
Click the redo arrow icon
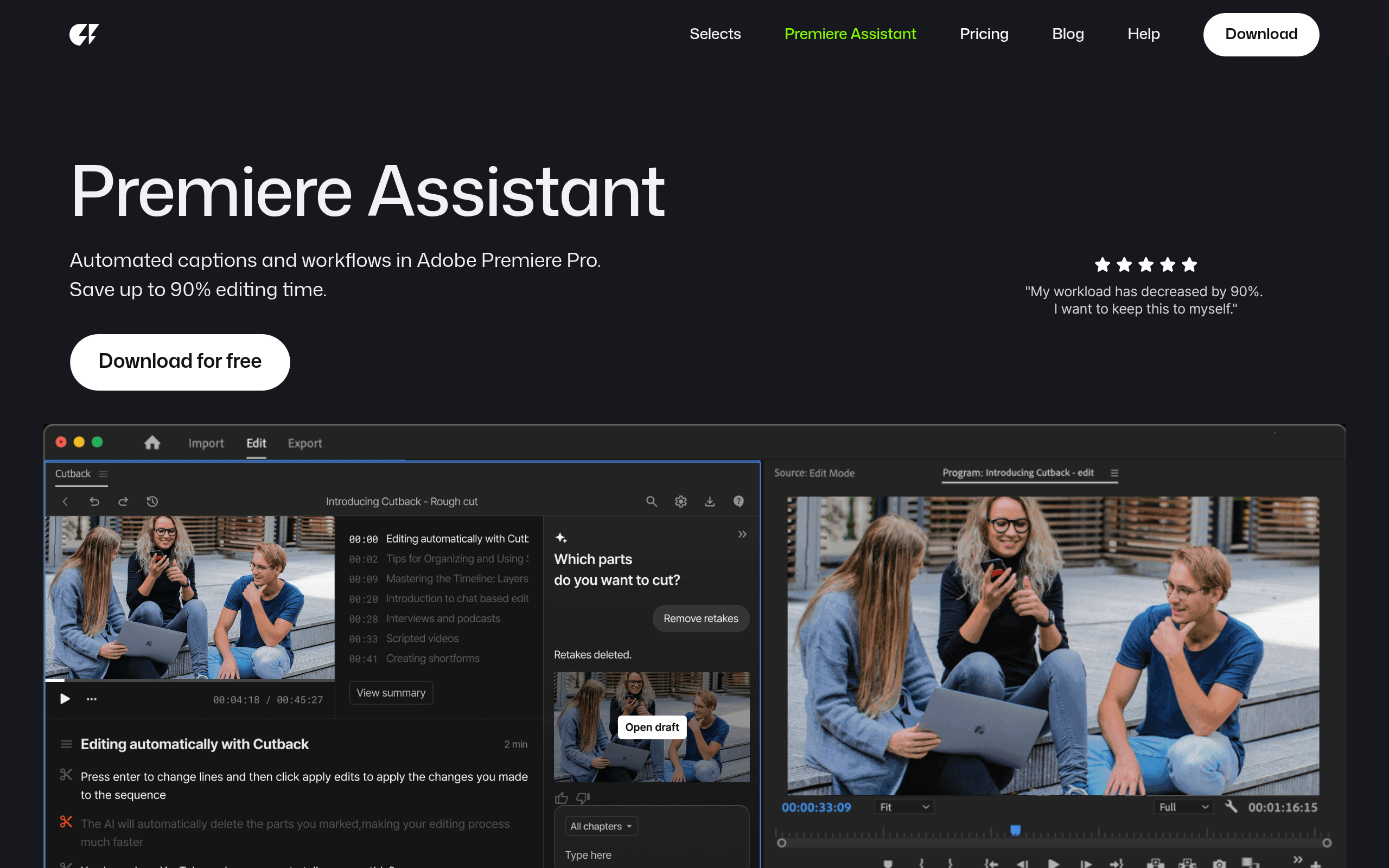[123, 502]
